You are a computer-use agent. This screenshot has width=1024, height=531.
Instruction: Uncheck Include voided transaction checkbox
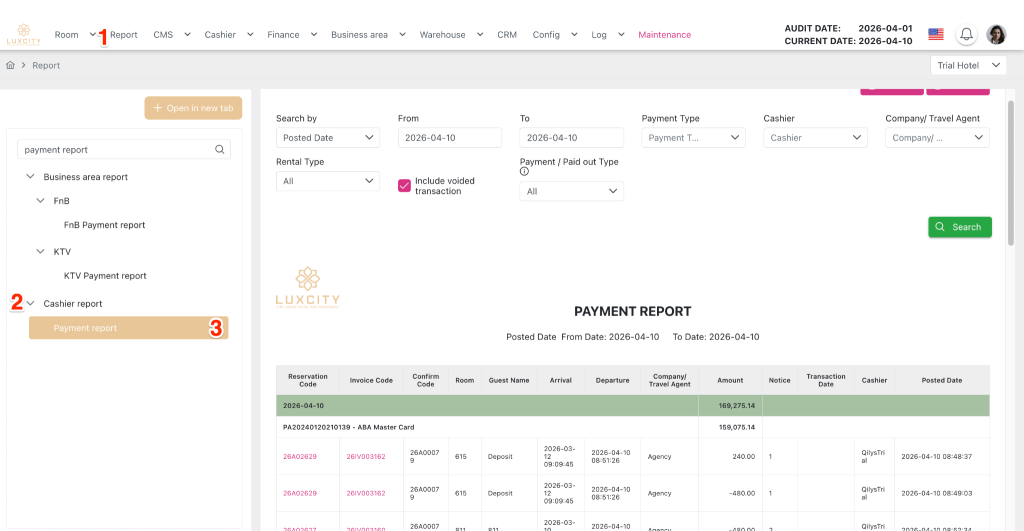tap(404, 186)
